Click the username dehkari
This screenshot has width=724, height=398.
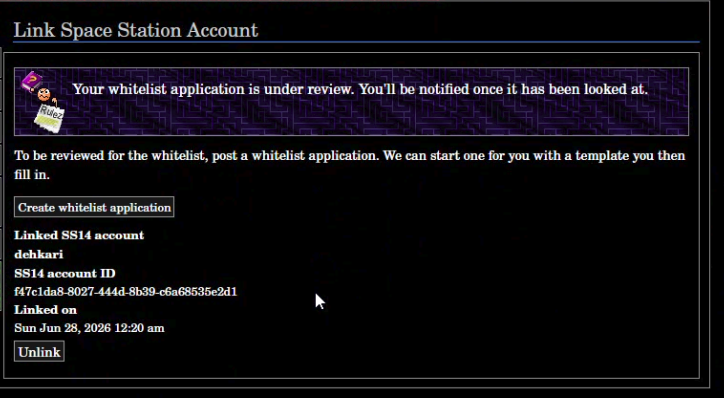coord(39,254)
